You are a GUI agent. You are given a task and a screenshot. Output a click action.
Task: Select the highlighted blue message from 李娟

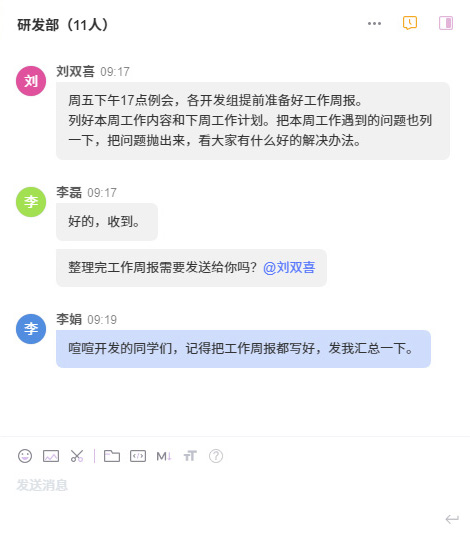(243, 349)
